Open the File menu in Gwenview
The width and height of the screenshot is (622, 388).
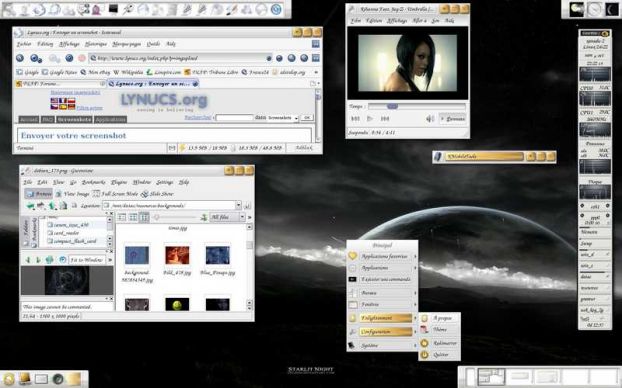pos(27,182)
